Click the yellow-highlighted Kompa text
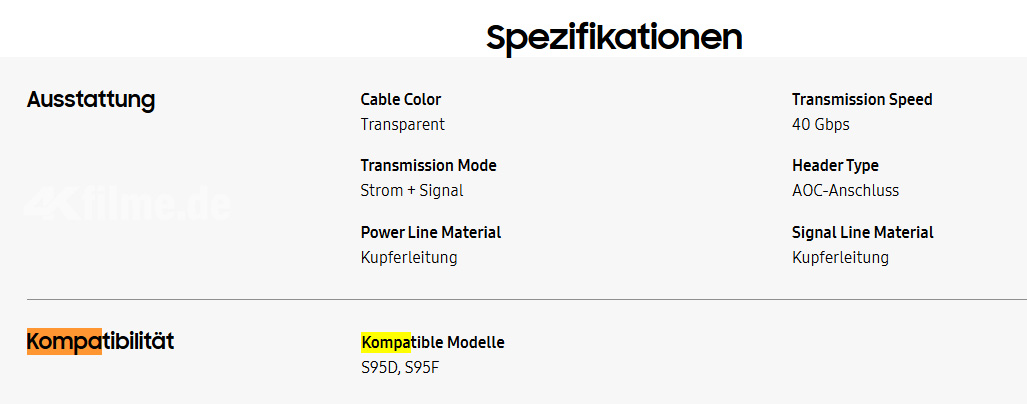The image size is (1027, 404). [386, 342]
